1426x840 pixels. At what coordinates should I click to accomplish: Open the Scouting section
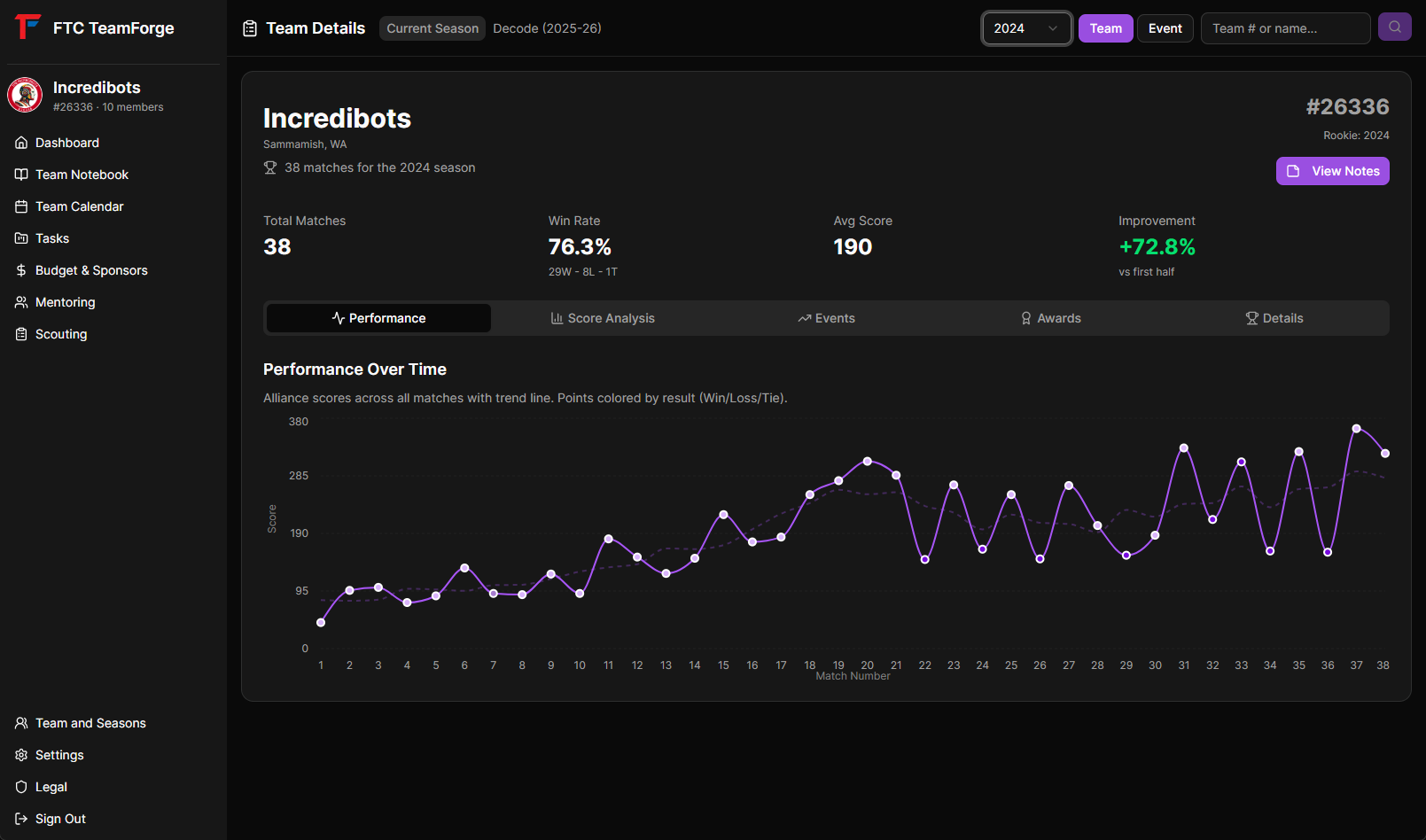61,334
